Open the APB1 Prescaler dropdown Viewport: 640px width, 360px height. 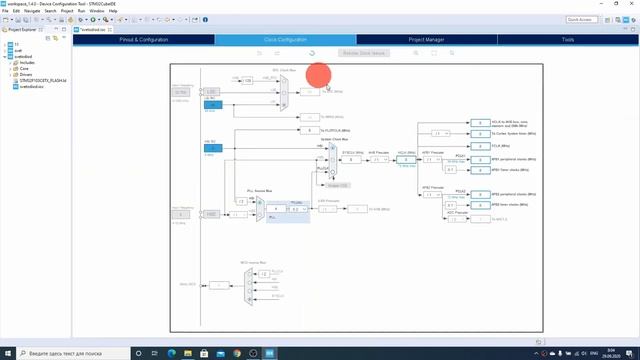coord(433,160)
